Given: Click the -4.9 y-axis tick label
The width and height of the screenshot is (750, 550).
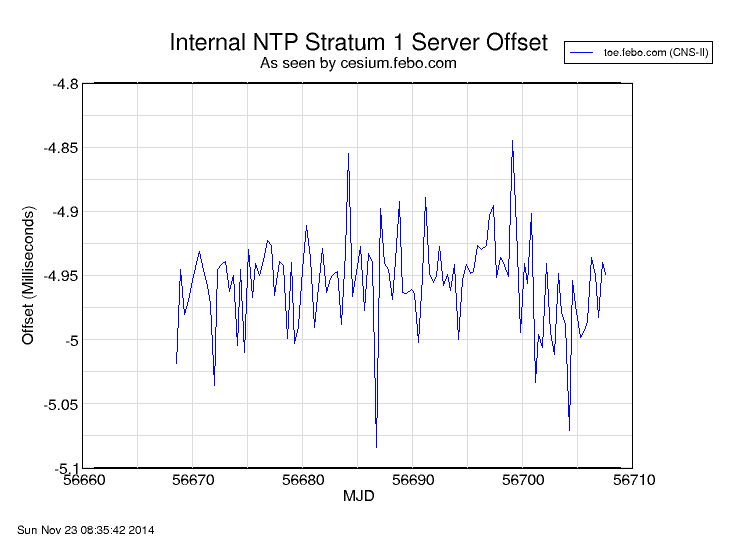Looking at the screenshot, I should click(x=65, y=212).
